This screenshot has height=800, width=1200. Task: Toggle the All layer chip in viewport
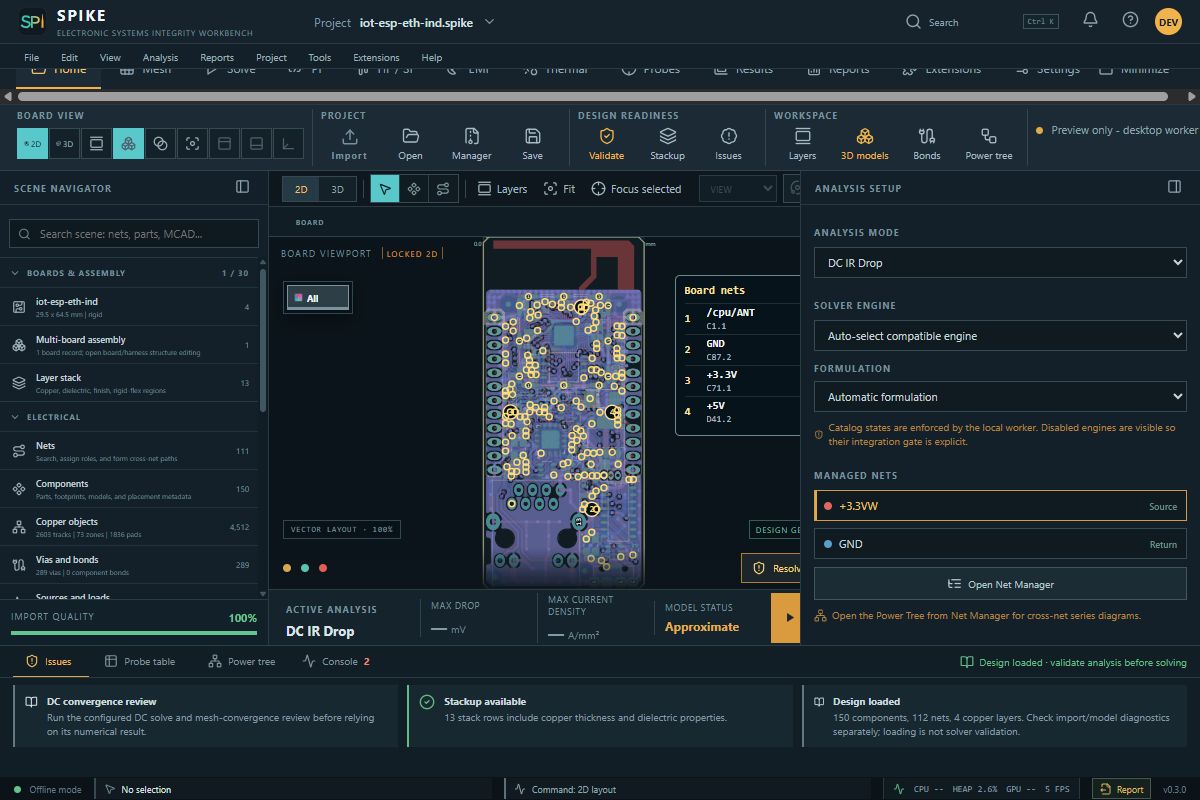(317, 297)
